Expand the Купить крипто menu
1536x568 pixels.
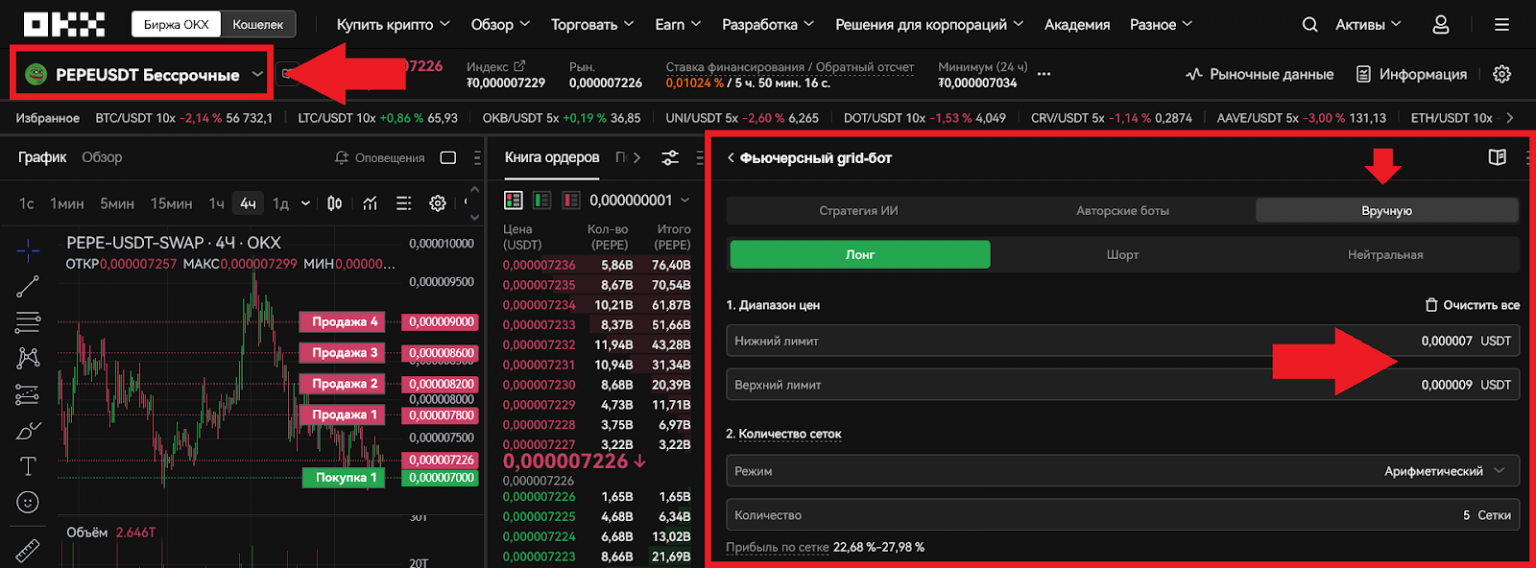[x=392, y=24]
